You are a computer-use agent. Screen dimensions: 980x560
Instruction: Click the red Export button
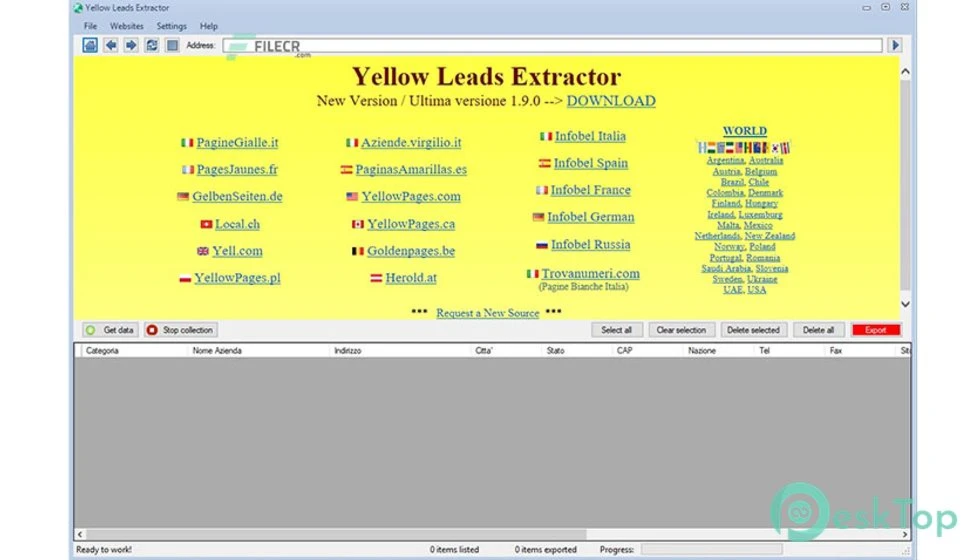876,330
